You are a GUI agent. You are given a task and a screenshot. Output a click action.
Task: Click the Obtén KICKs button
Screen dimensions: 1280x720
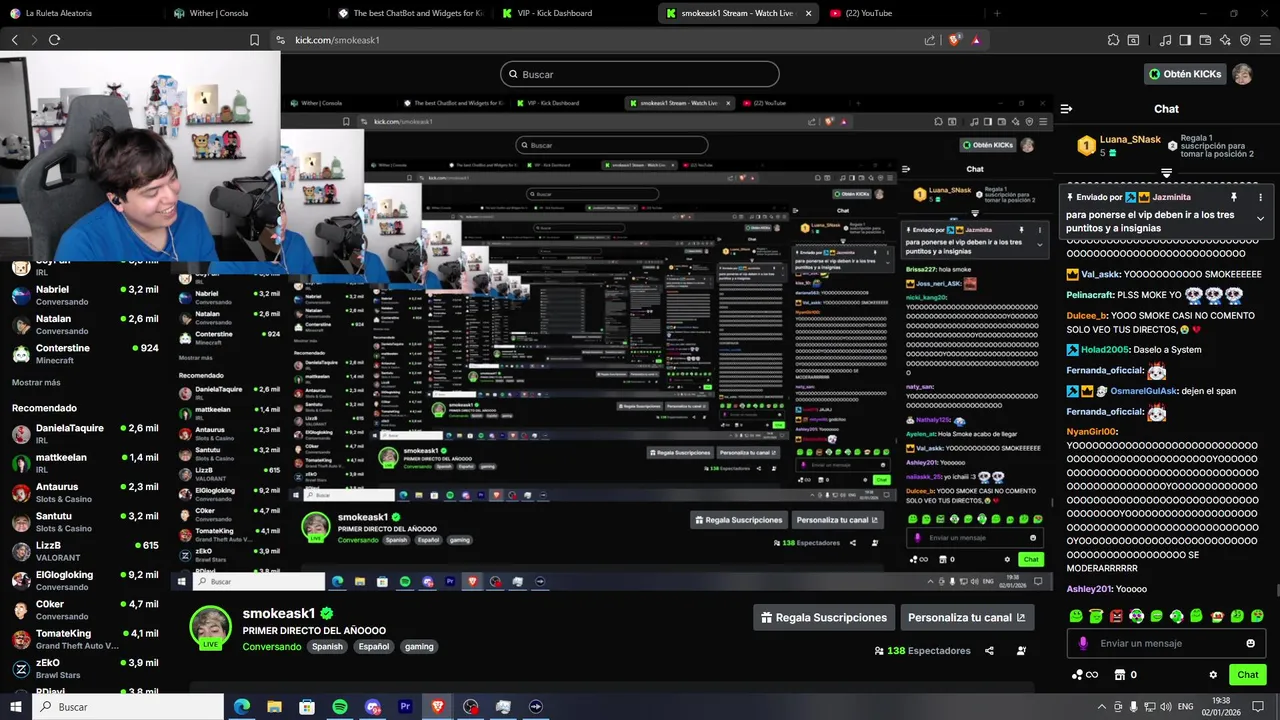tap(1185, 74)
